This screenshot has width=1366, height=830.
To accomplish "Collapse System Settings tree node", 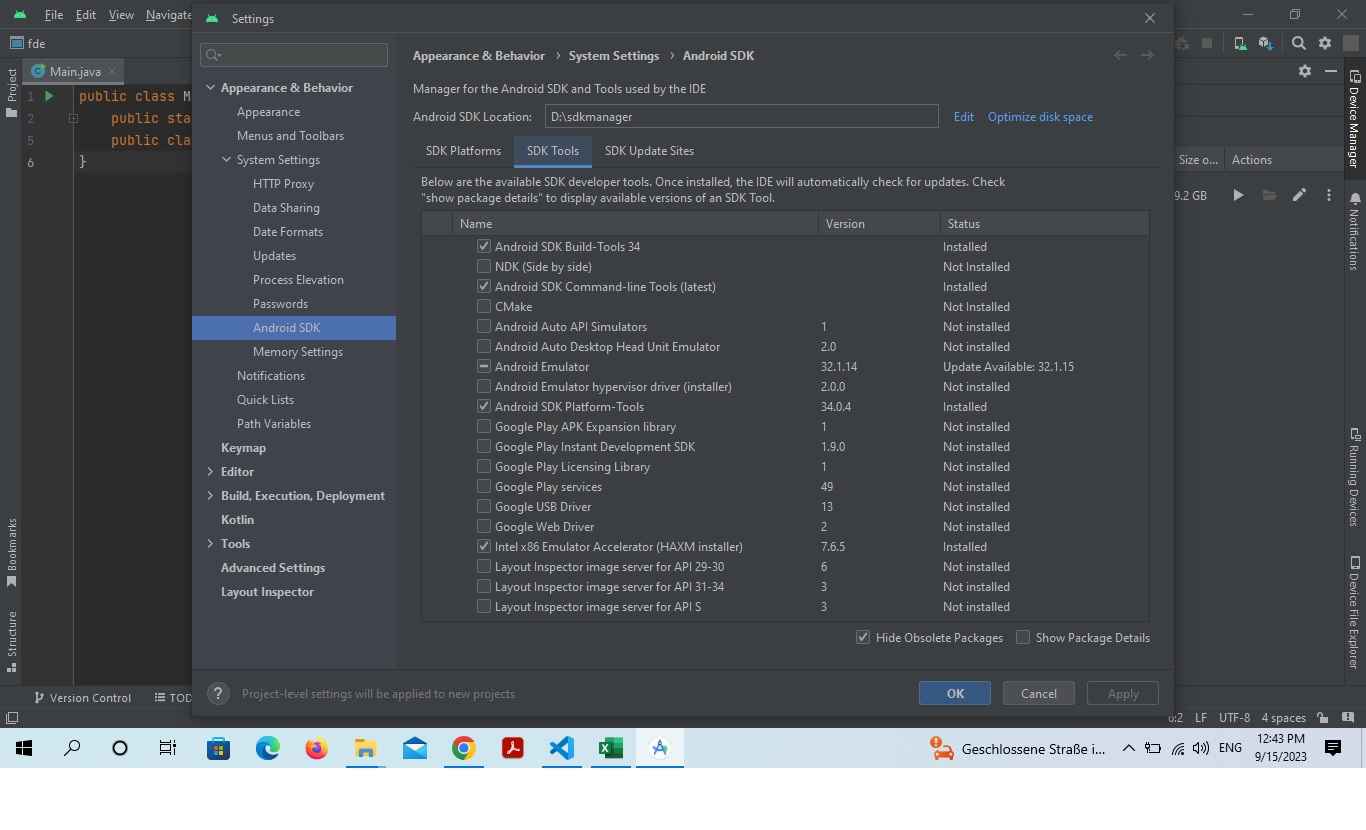I will (x=226, y=160).
